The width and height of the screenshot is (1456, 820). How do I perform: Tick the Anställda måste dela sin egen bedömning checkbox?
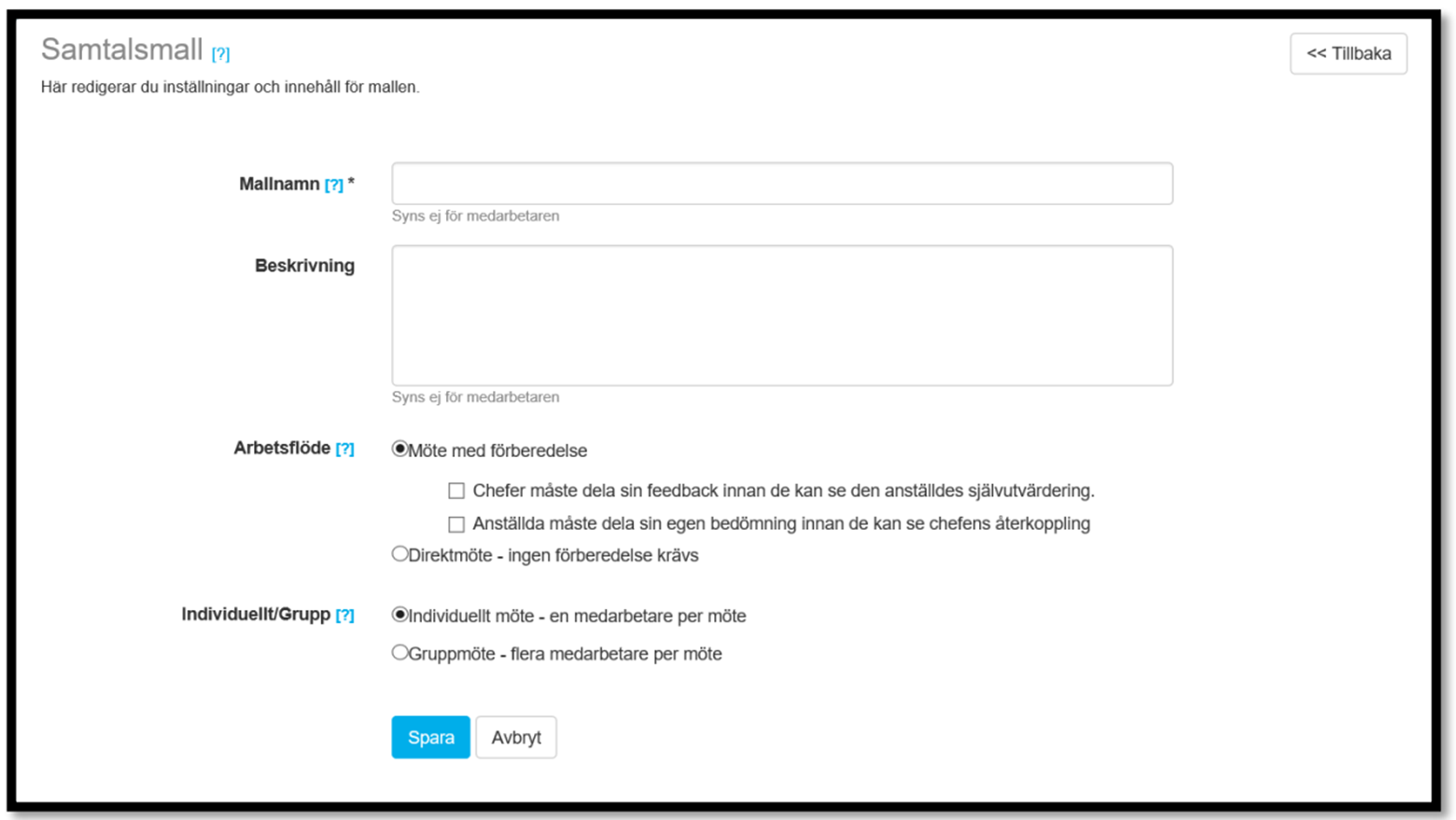[456, 524]
